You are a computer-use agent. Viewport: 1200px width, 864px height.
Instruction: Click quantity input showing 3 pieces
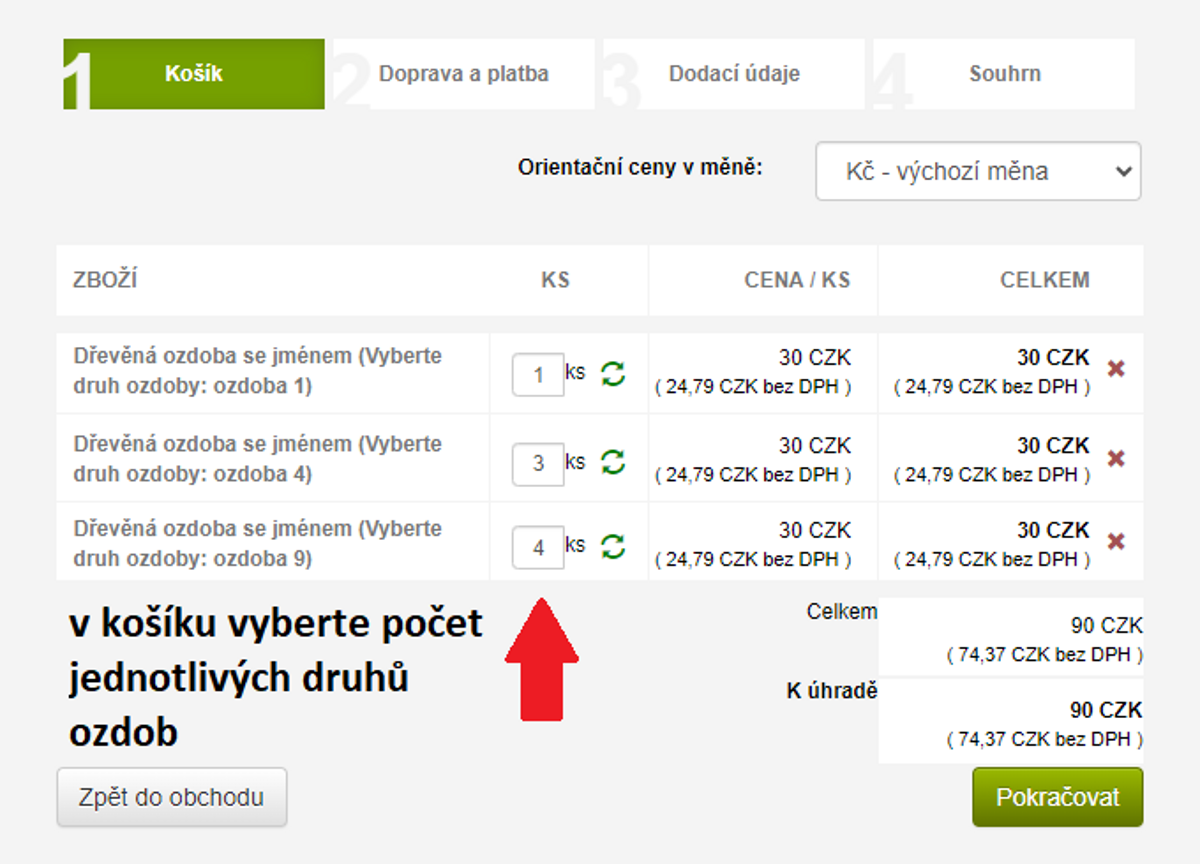point(538,463)
